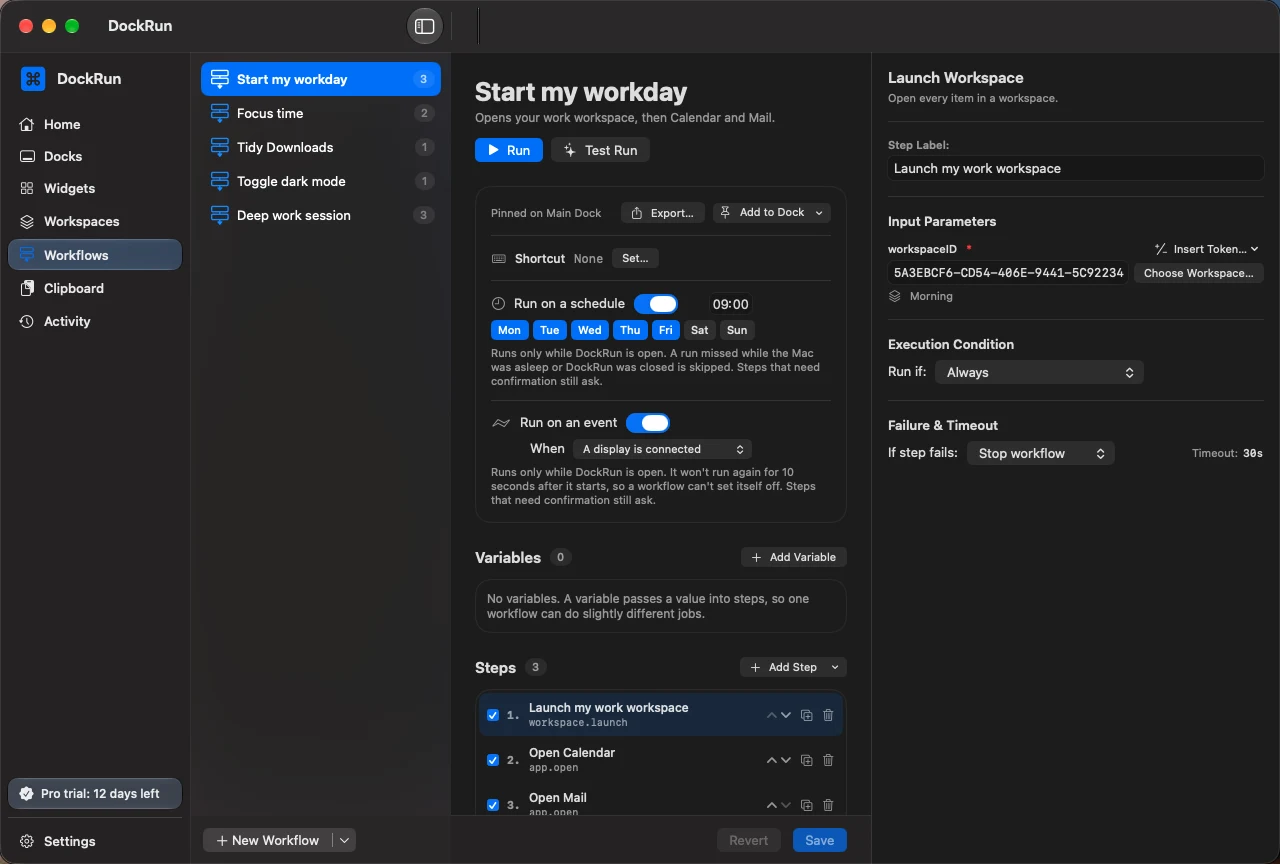Screen dimensions: 1280x864
Task: Click the Timeout 30s value
Action: 1253,453
